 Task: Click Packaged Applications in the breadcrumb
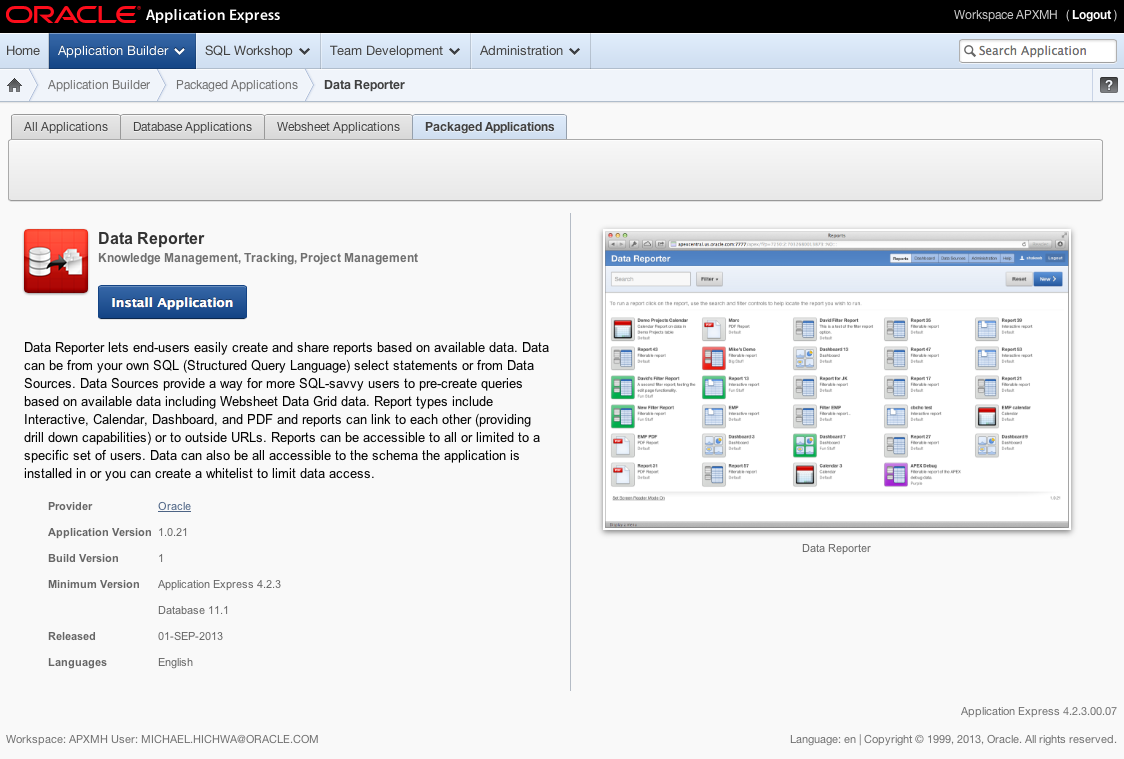click(x=239, y=85)
